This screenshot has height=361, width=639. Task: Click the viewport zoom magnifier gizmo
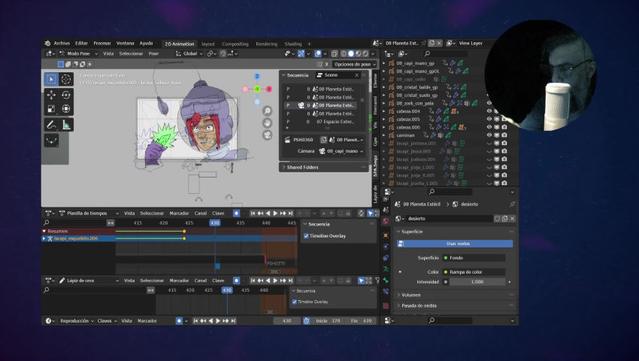(267, 110)
